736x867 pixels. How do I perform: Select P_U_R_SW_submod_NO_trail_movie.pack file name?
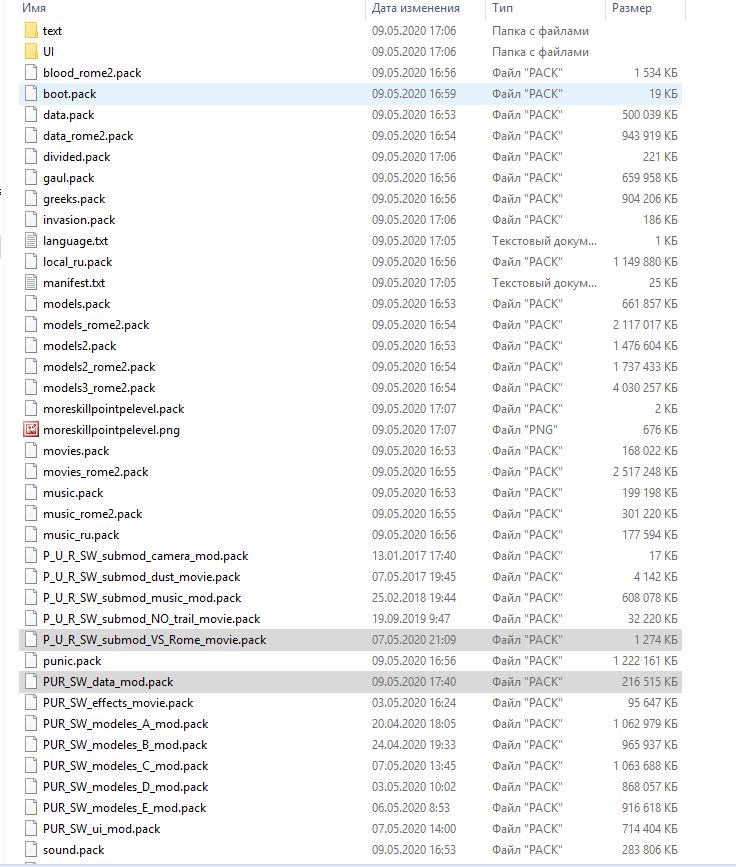click(152, 619)
